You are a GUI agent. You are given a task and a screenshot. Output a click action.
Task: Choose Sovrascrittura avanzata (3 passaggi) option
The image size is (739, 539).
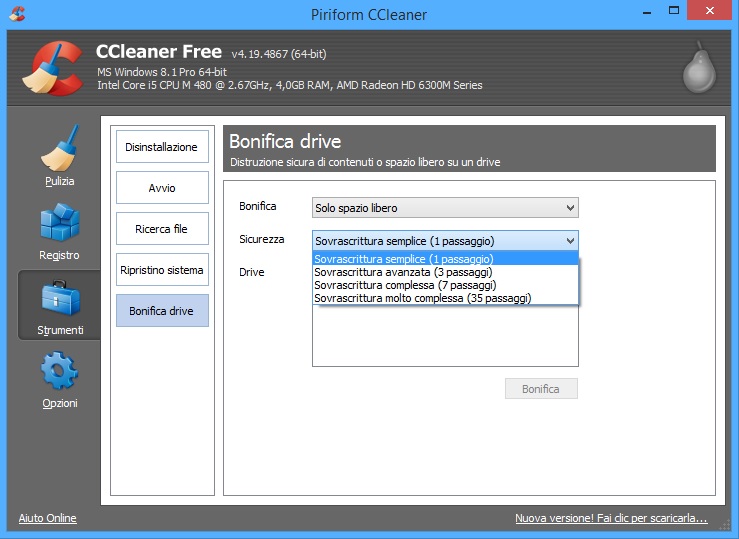(445, 272)
